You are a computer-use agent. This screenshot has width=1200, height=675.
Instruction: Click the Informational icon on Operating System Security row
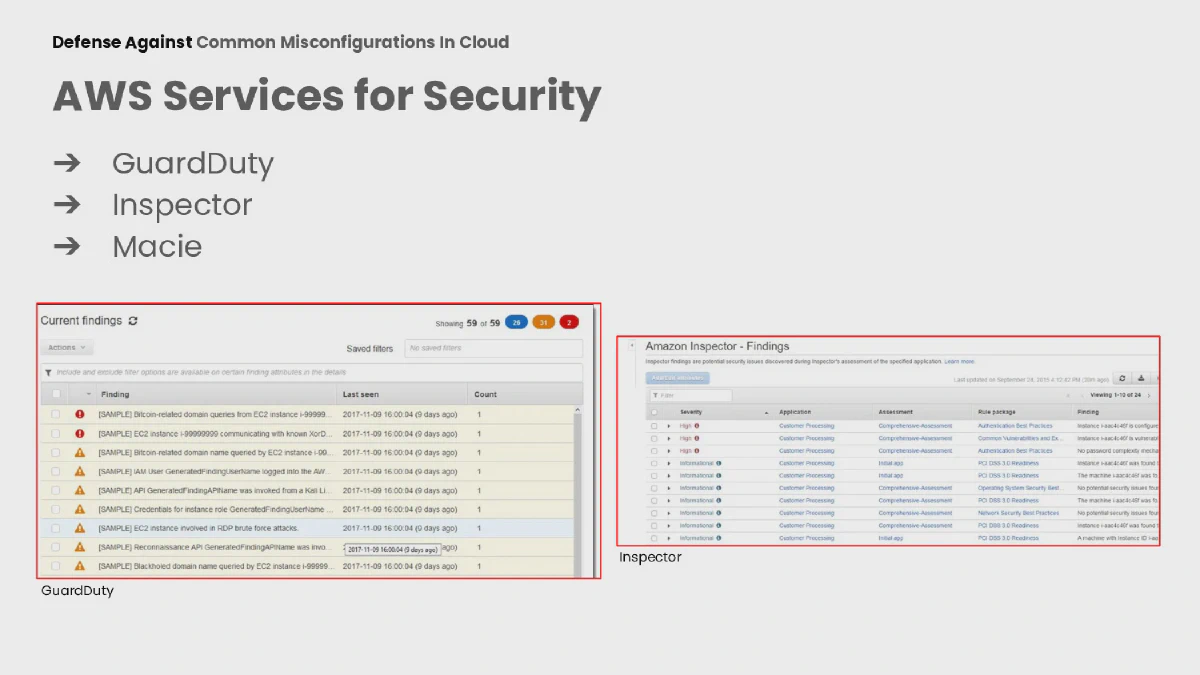click(718, 488)
